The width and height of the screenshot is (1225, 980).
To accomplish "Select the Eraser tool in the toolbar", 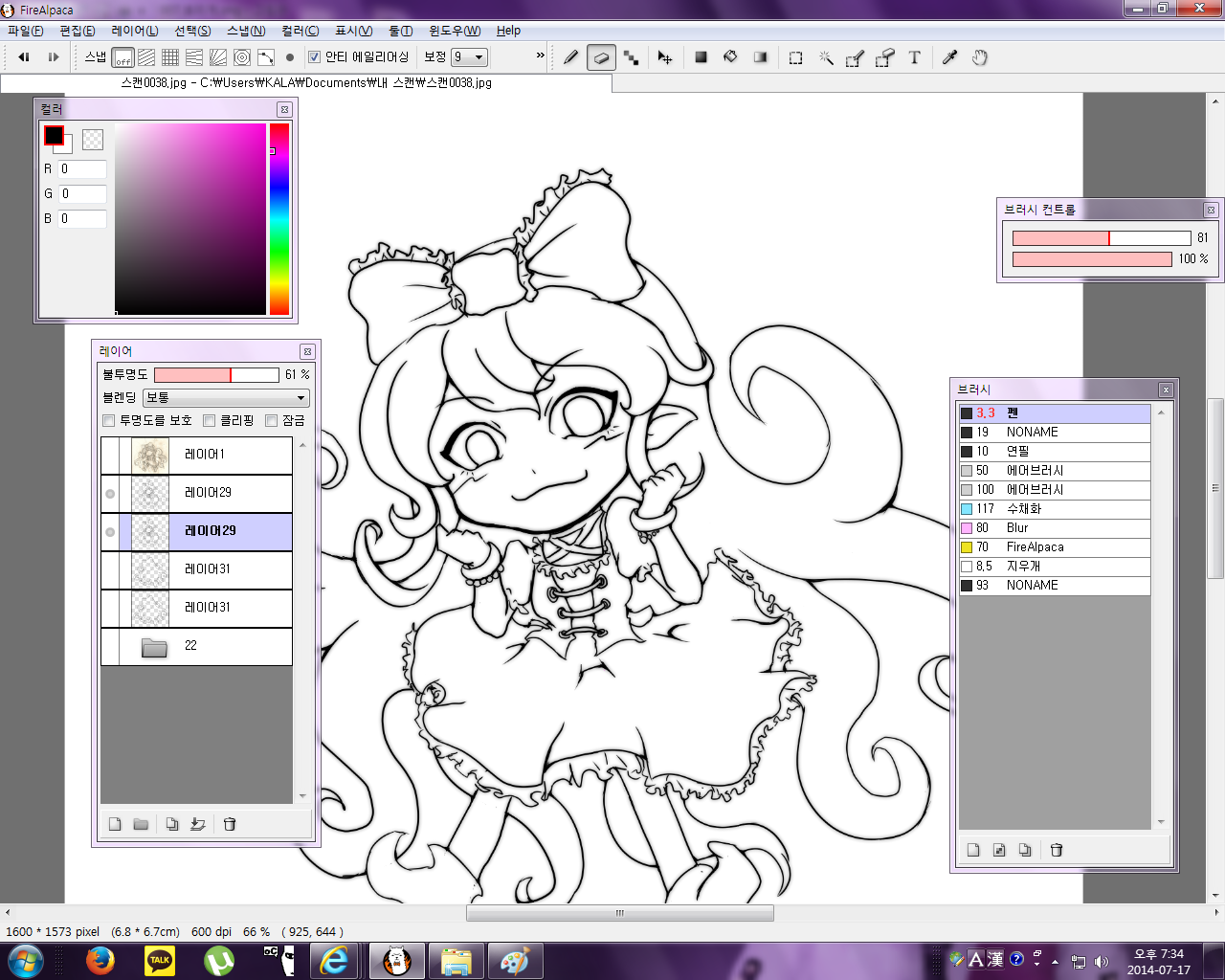I will [601, 57].
